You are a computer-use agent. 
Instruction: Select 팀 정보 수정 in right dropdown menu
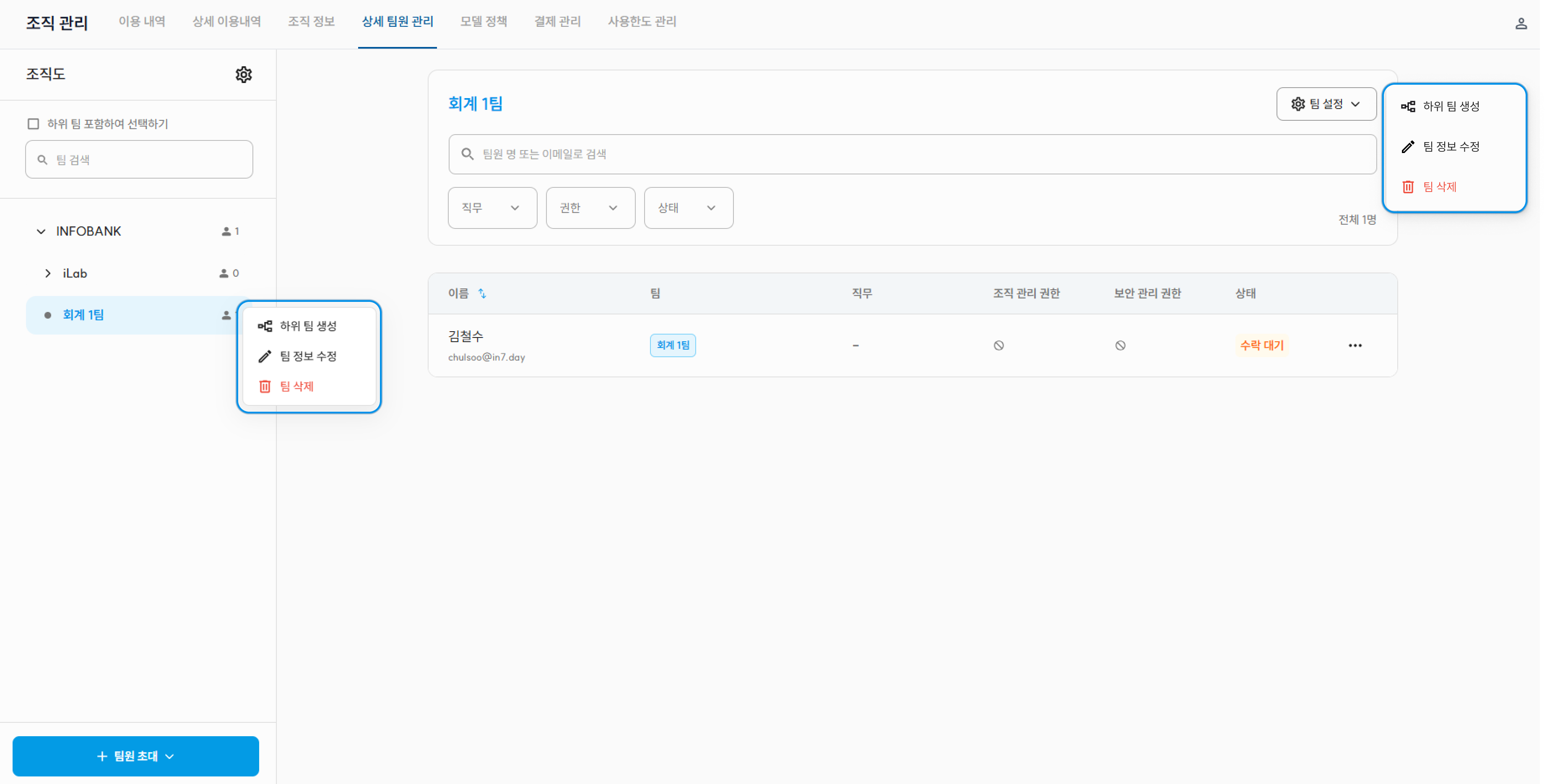tap(1451, 146)
